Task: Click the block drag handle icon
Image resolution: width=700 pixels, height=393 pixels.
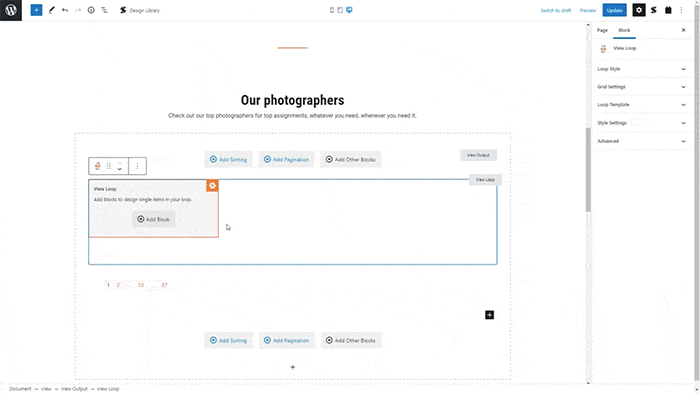Action: (x=108, y=166)
